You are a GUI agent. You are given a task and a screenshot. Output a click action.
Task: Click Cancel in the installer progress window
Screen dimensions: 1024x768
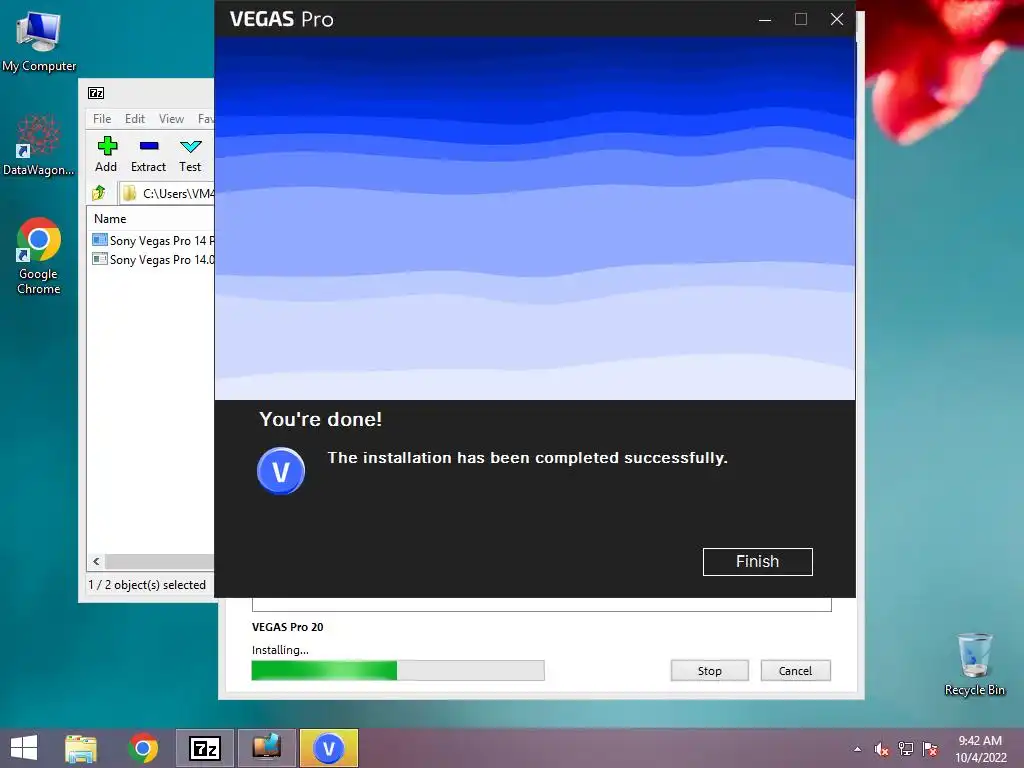point(795,671)
